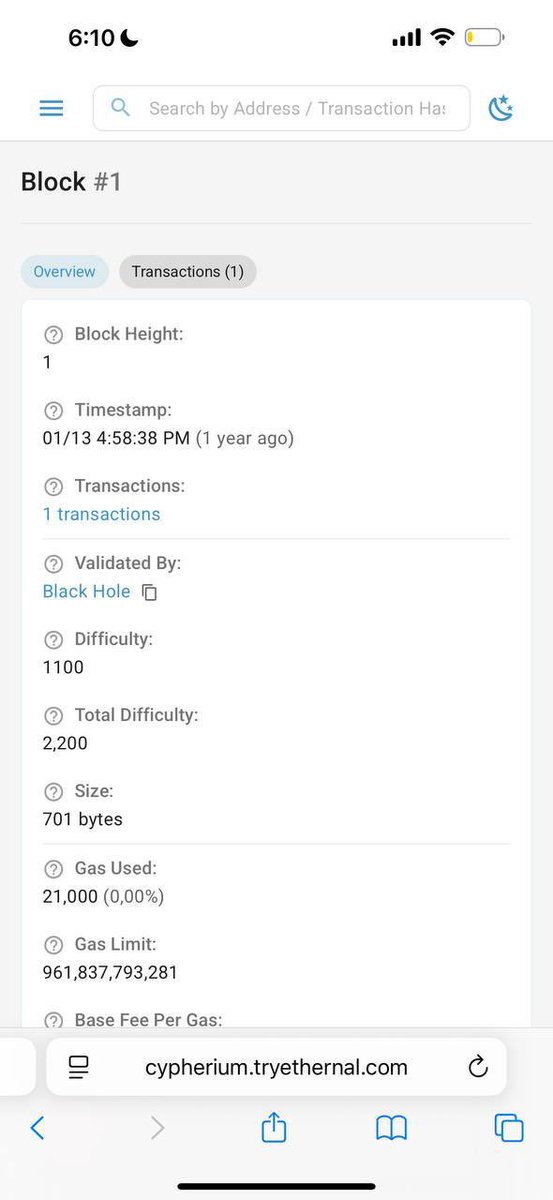Copy the Black Hole validator address

(150, 592)
